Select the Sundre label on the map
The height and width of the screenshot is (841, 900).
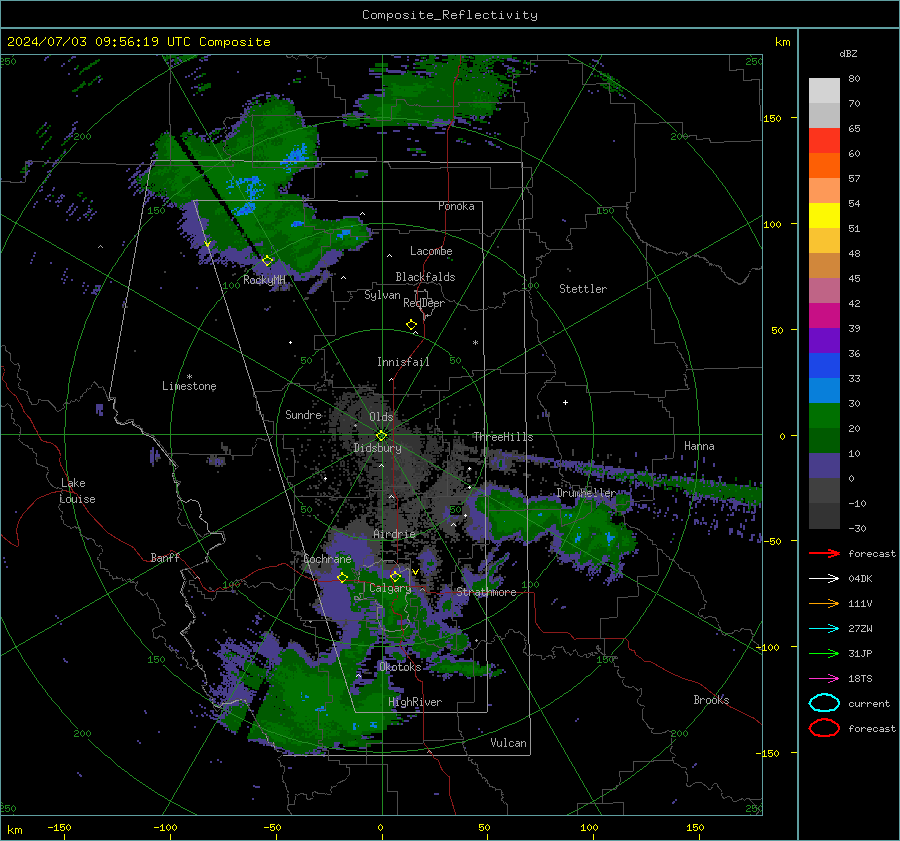point(303,414)
